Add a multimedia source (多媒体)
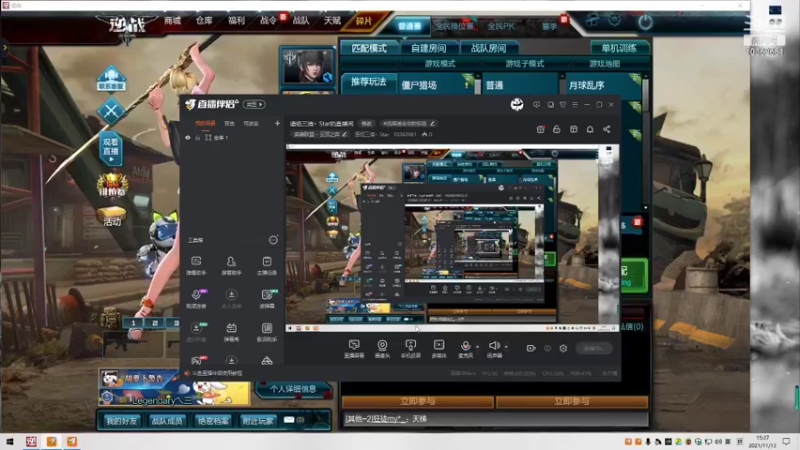The height and width of the screenshot is (450, 800). (x=439, y=349)
